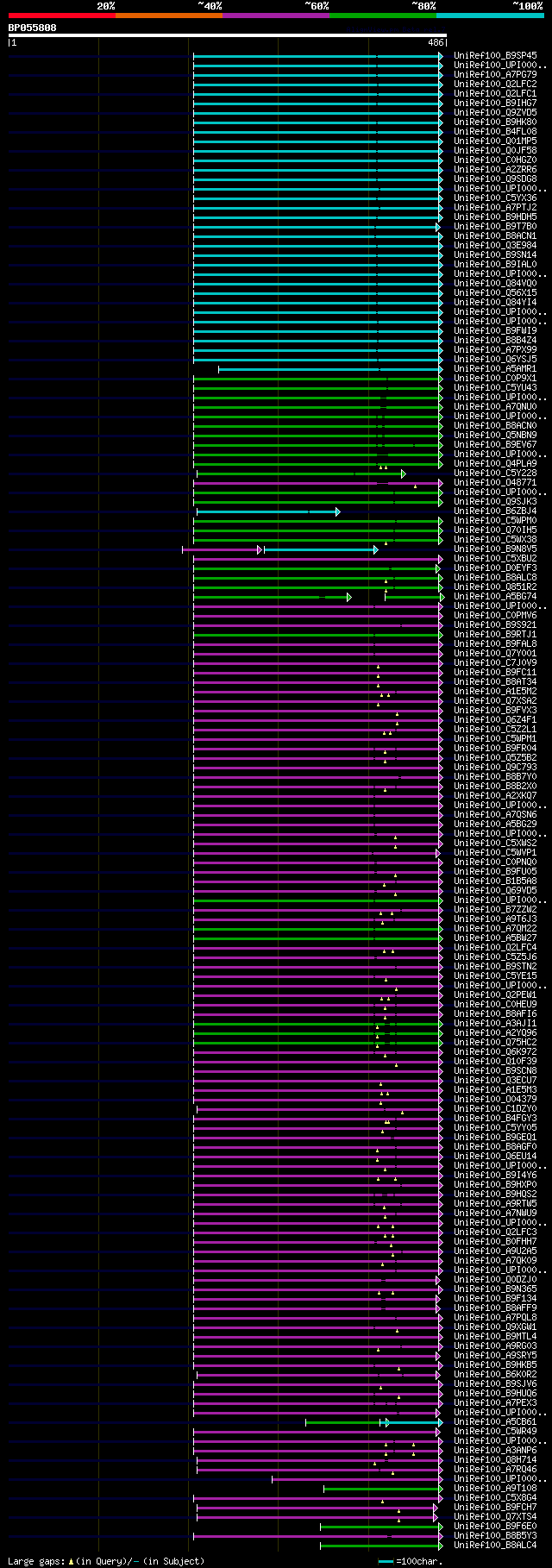Click the UniRef100_C5YX36 label
This screenshot has height=1568, width=552.
pos(495,198)
